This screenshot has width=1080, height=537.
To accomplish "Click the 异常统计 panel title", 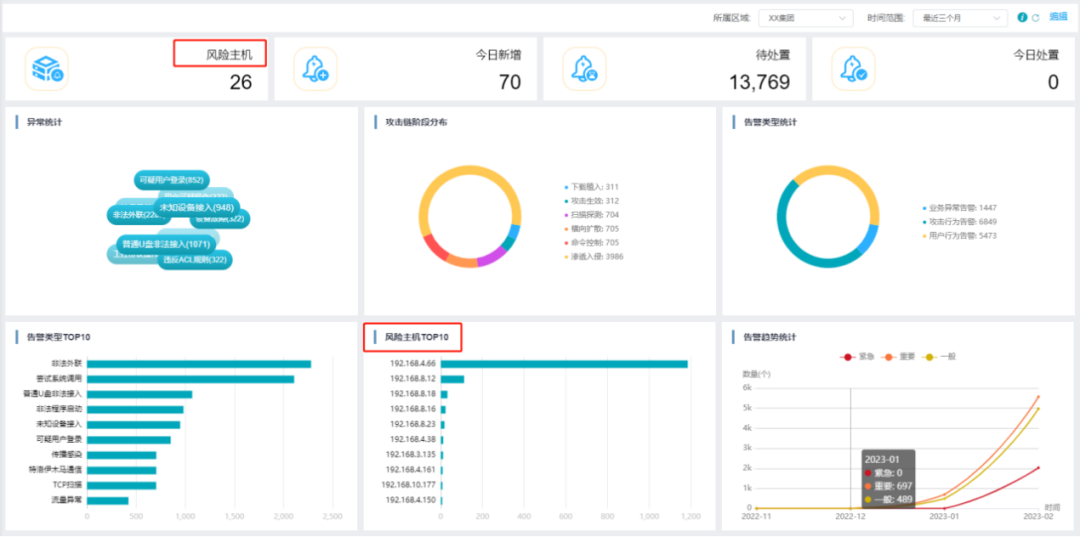I will point(44,123).
